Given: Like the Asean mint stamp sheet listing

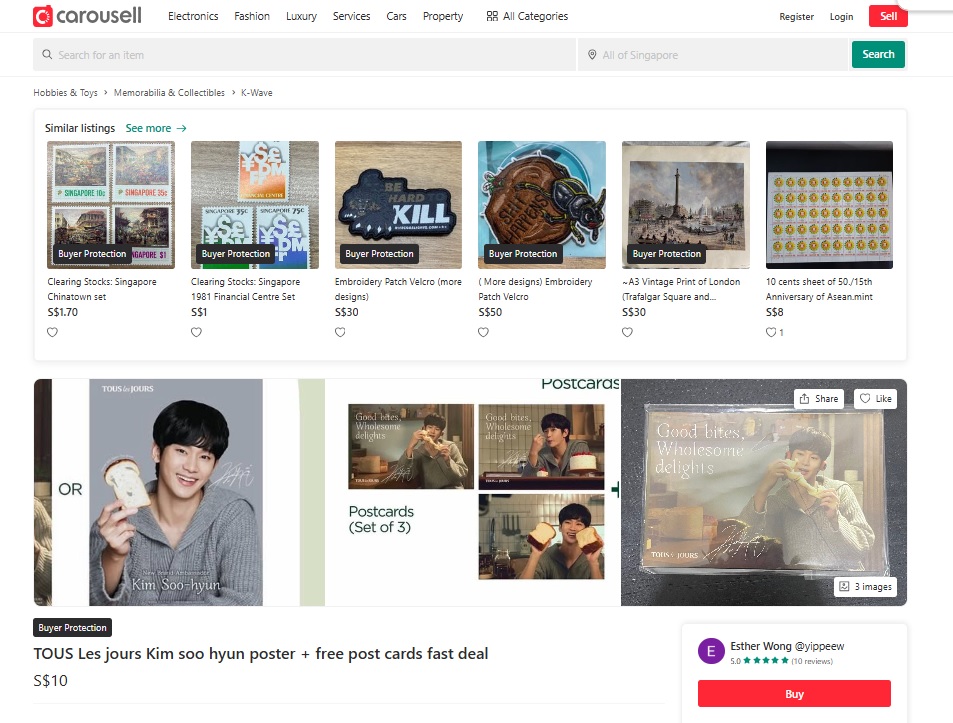Looking at the screenshot, I should point(771,332).
